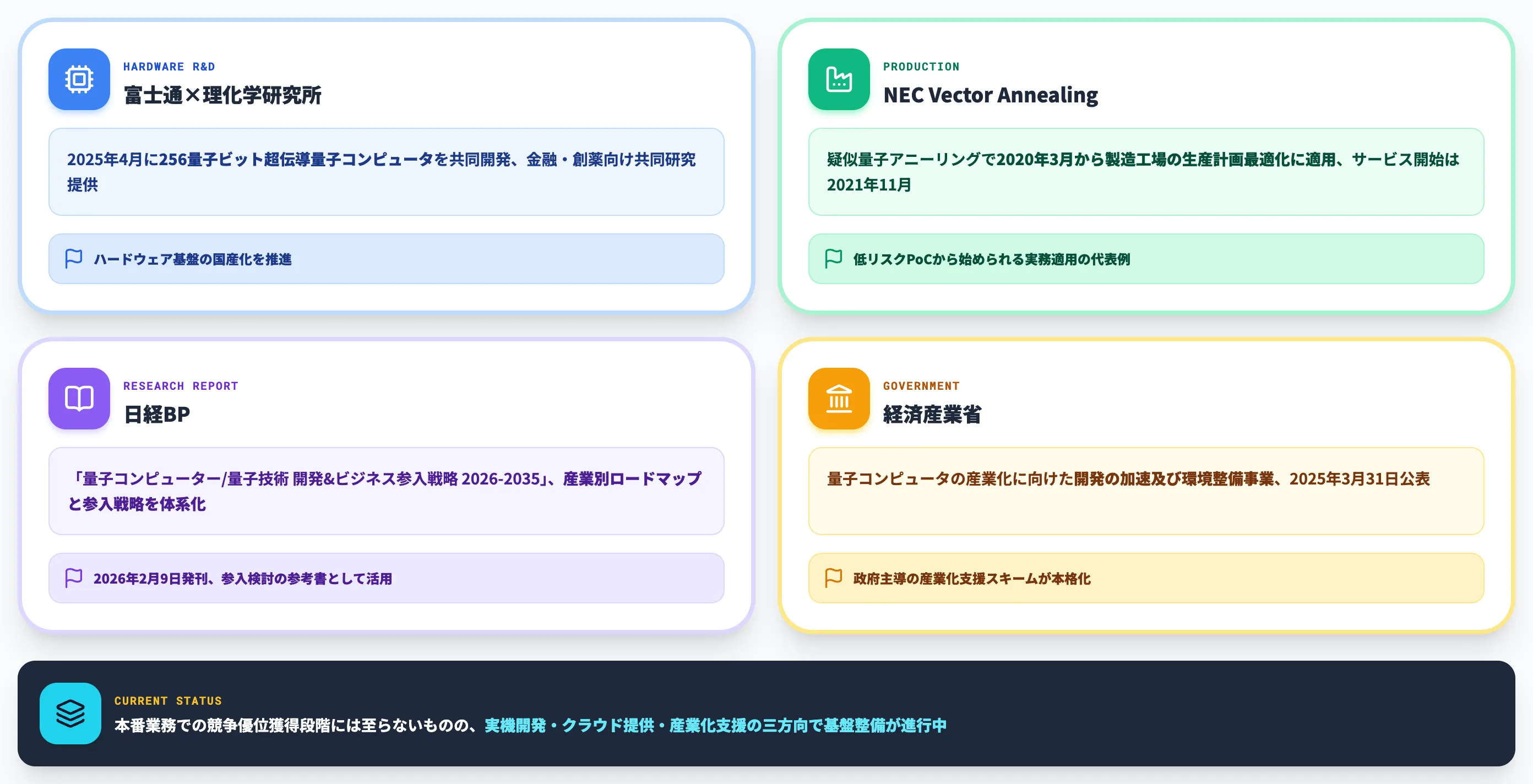Click the cyan layers icon in Current Status bar

click(x=70, y=713)
